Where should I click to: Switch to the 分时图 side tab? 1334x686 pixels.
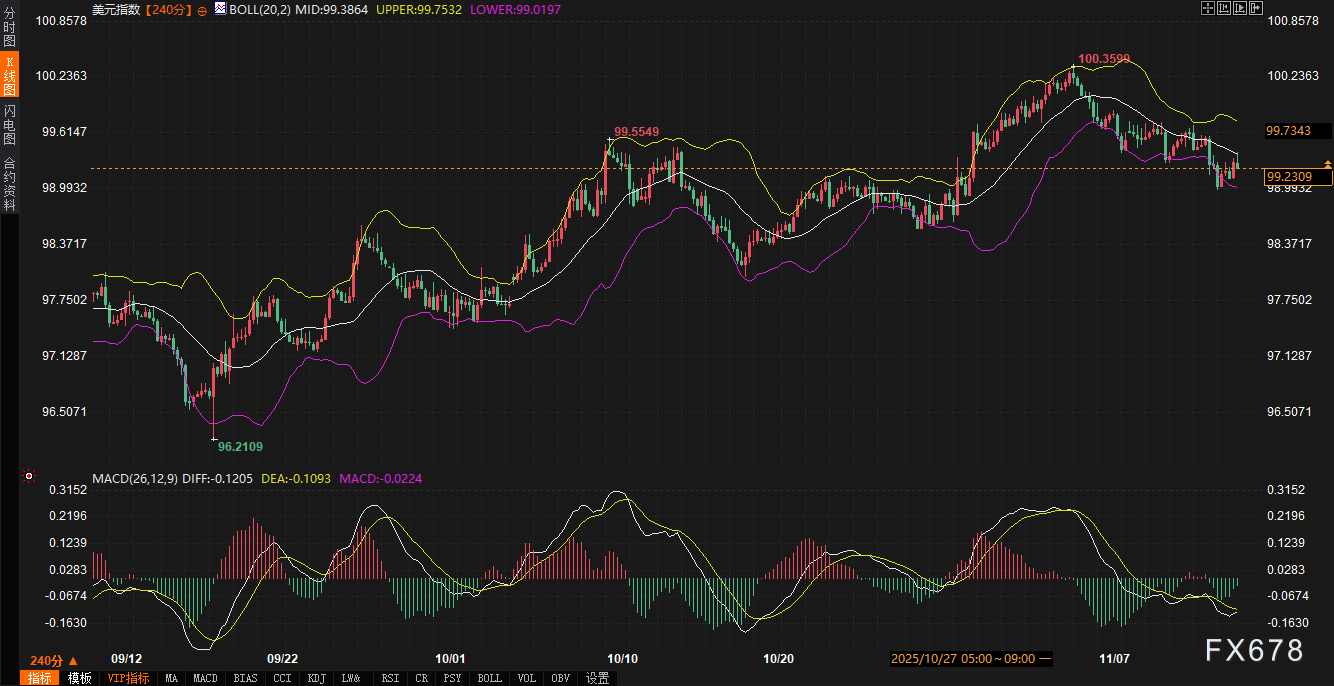coord(9,27)
